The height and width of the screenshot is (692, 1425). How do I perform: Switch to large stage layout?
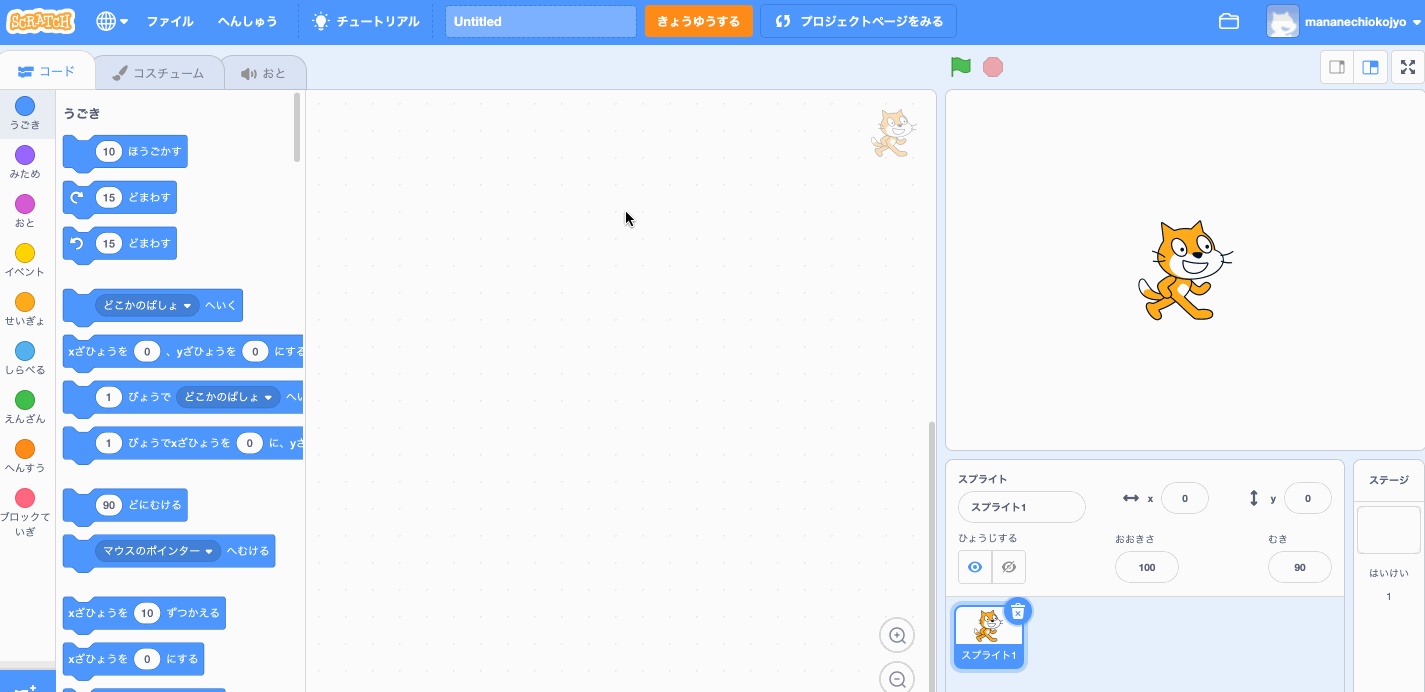point(1371,67)
